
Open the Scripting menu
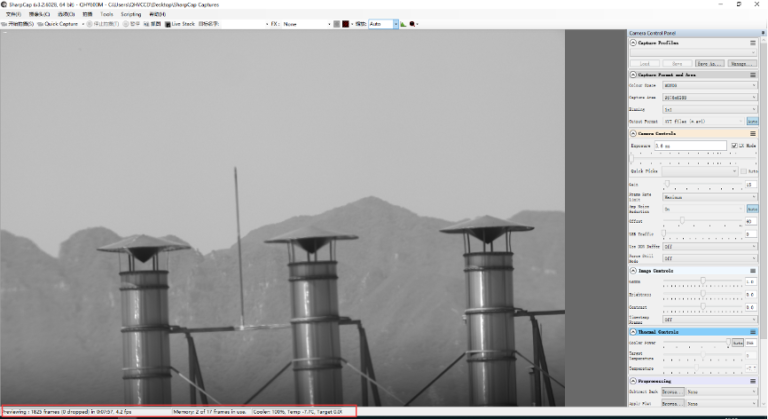[131, 14]
